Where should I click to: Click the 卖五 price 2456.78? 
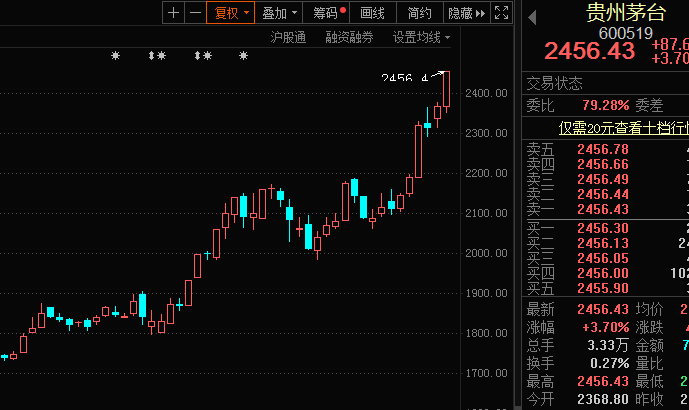(603, 149)
